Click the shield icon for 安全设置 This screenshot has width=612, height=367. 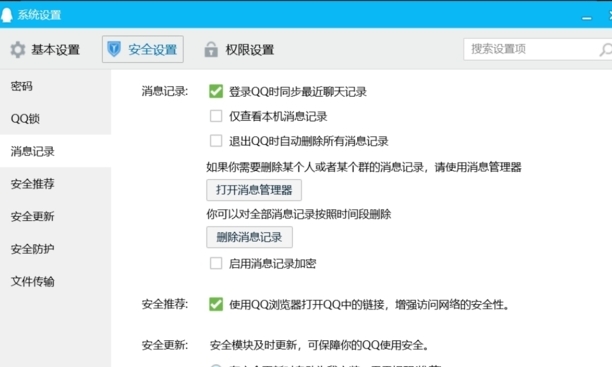pos(114,49)
